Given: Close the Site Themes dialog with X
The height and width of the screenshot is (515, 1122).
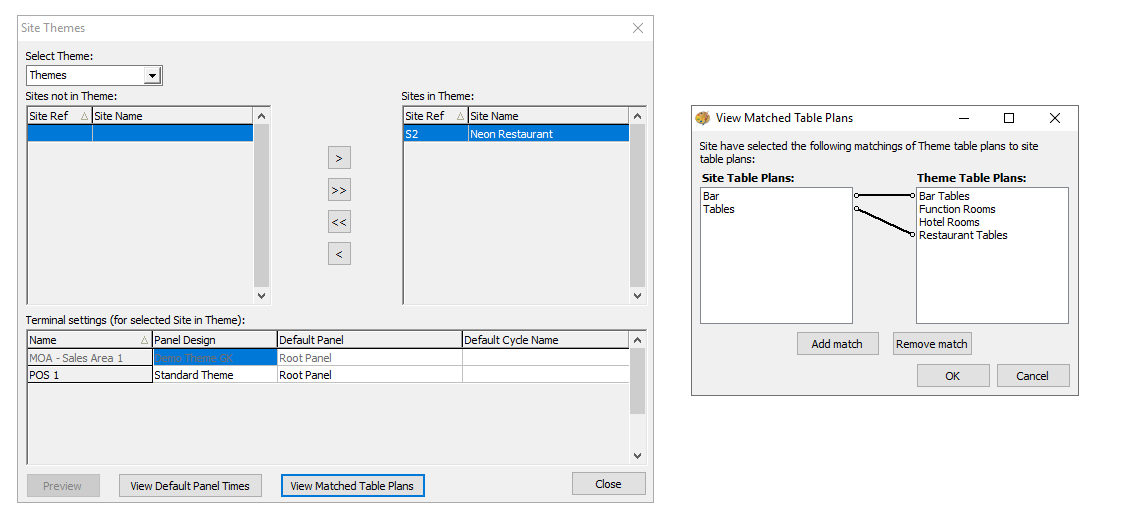Looking at the screenshot, I should (637, 28).
